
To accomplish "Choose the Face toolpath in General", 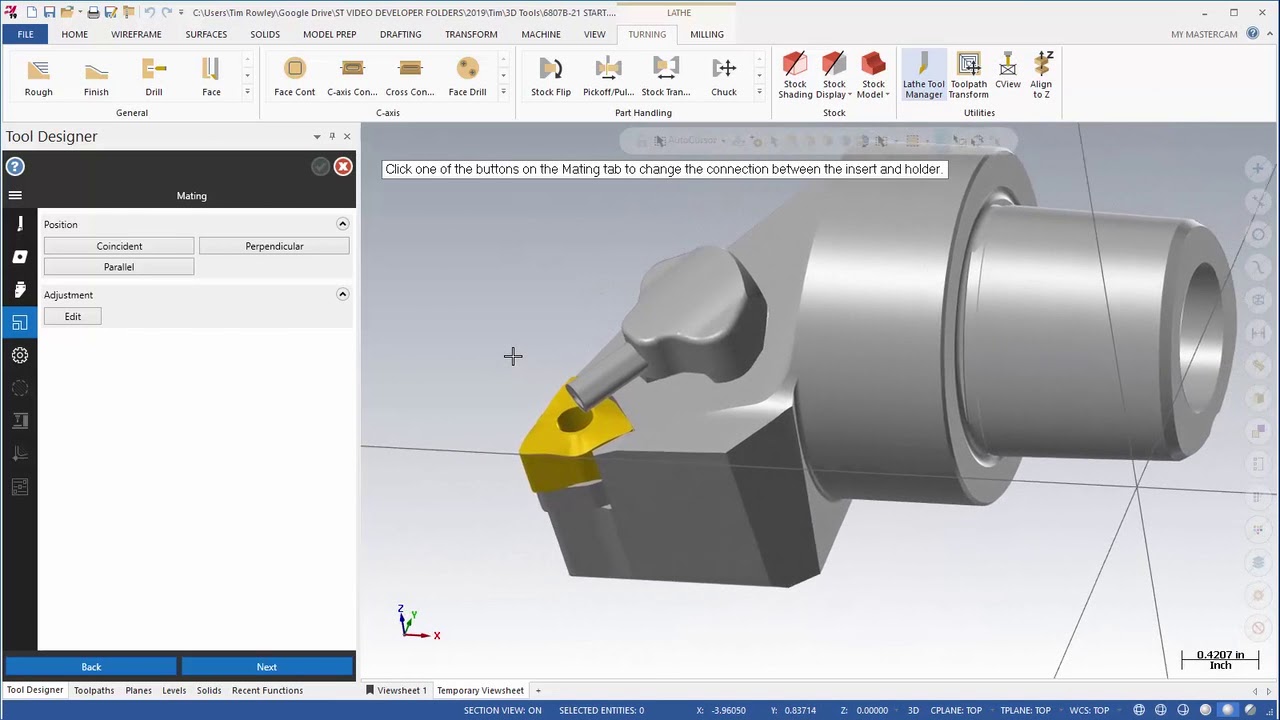I will point(211,78).
